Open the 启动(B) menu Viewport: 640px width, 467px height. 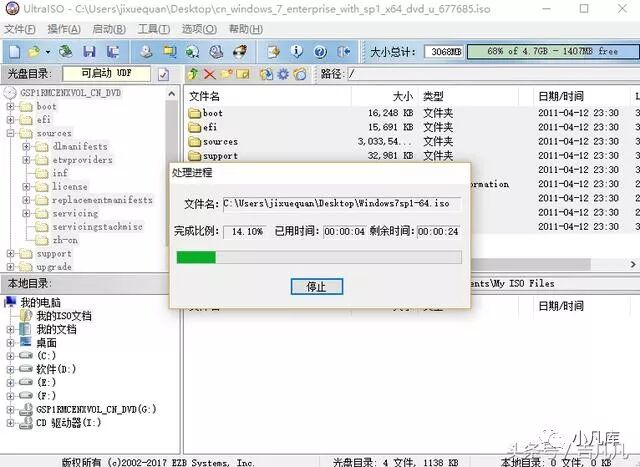pyautogui.click(x=109, y=29)
